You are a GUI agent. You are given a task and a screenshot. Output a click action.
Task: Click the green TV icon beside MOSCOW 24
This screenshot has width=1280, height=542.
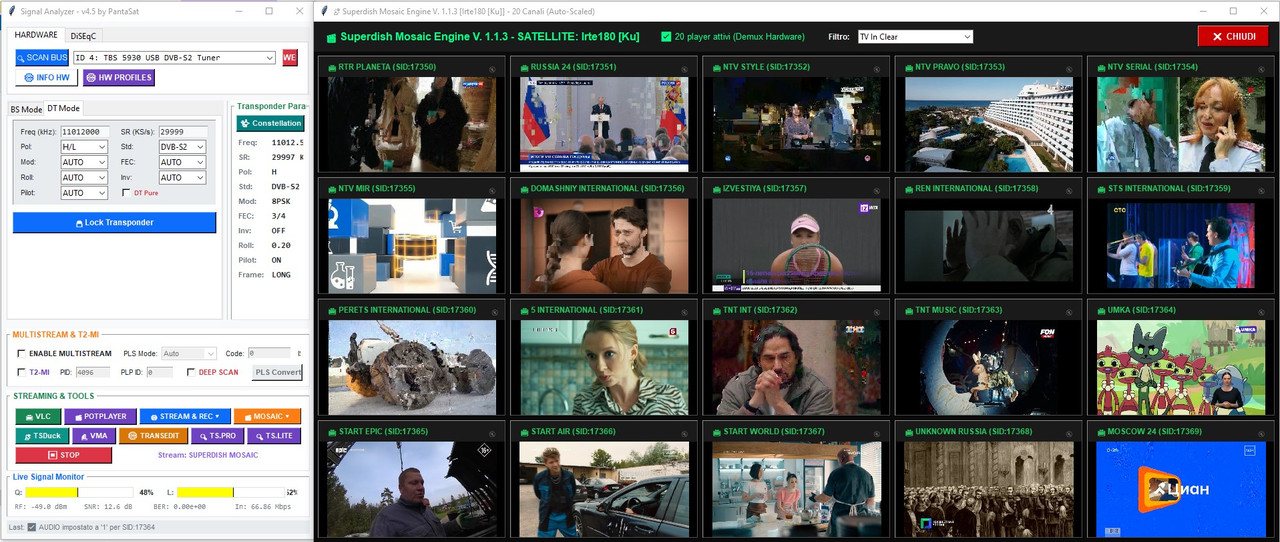1101,432
